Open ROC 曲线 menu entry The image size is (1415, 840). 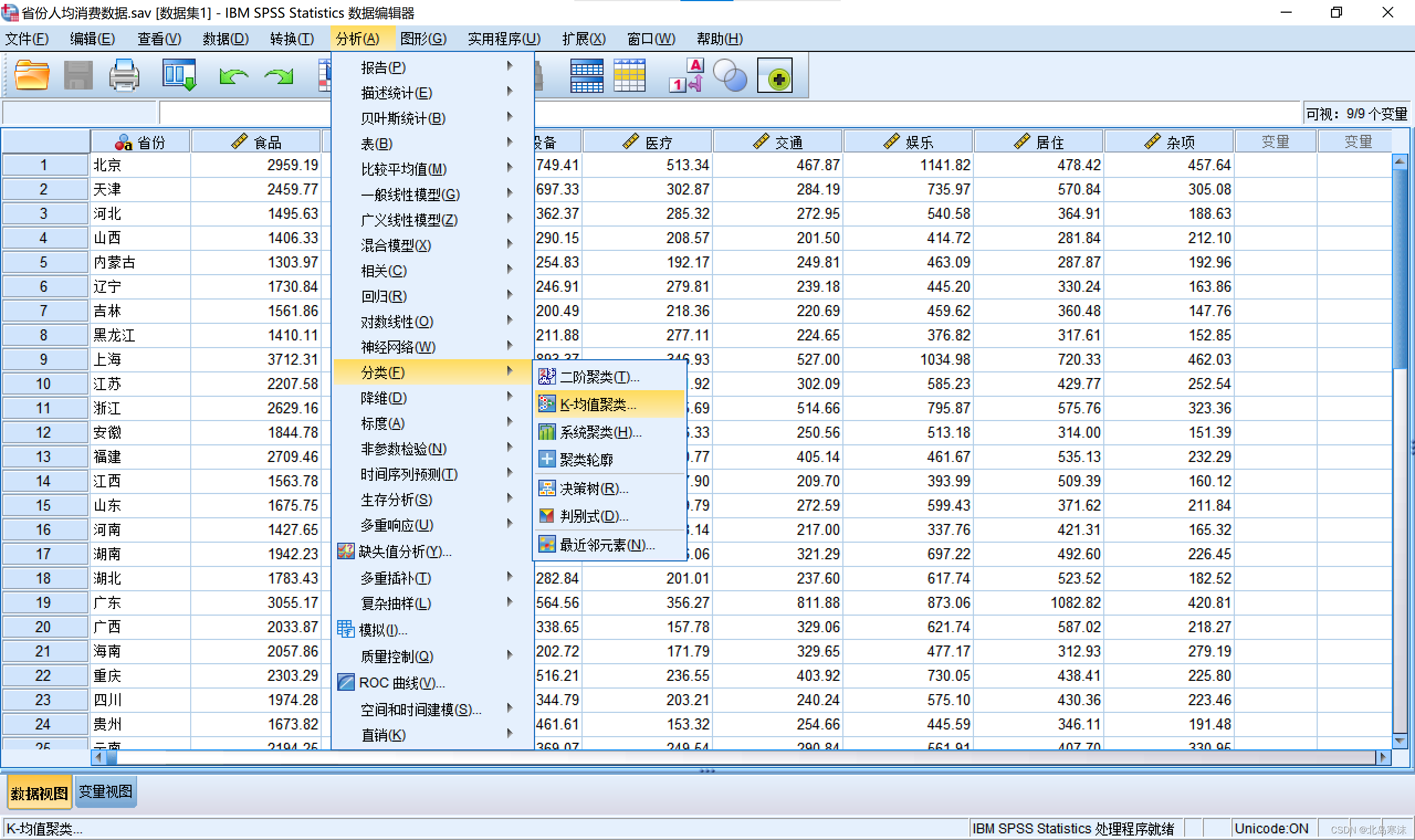[x=432, y=683]
